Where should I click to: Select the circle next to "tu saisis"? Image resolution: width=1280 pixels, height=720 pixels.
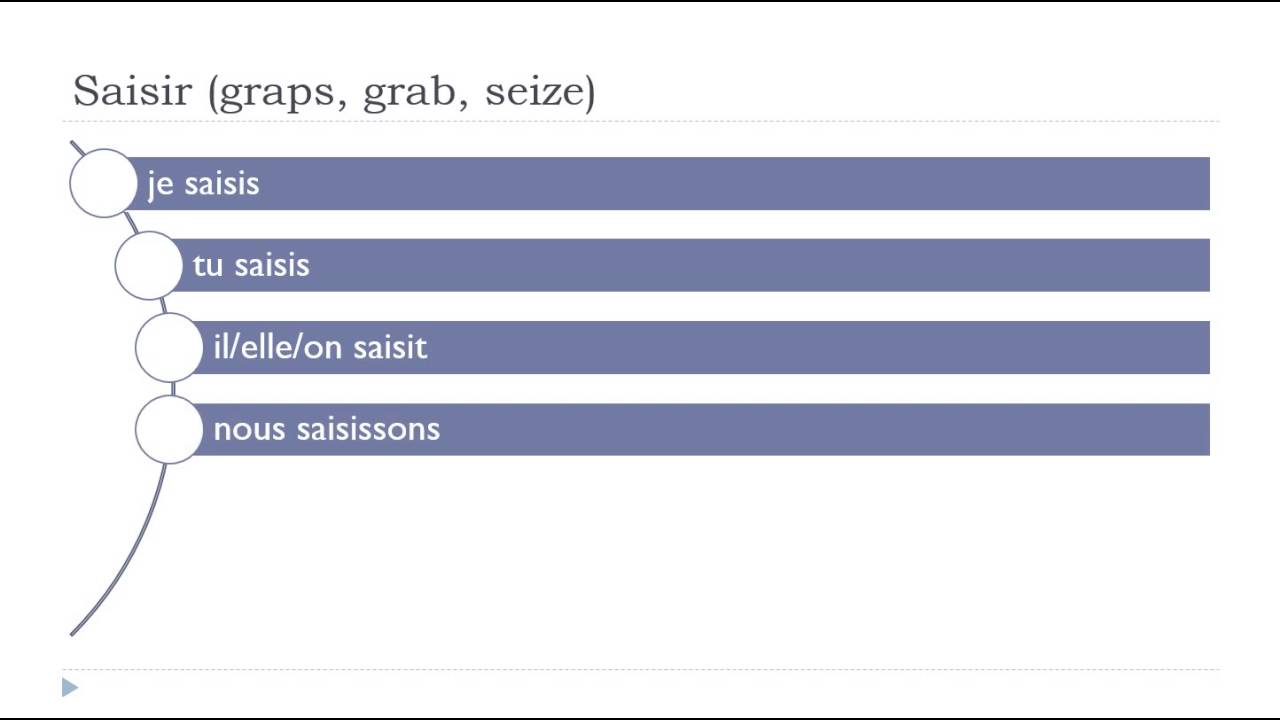(148, 265)
